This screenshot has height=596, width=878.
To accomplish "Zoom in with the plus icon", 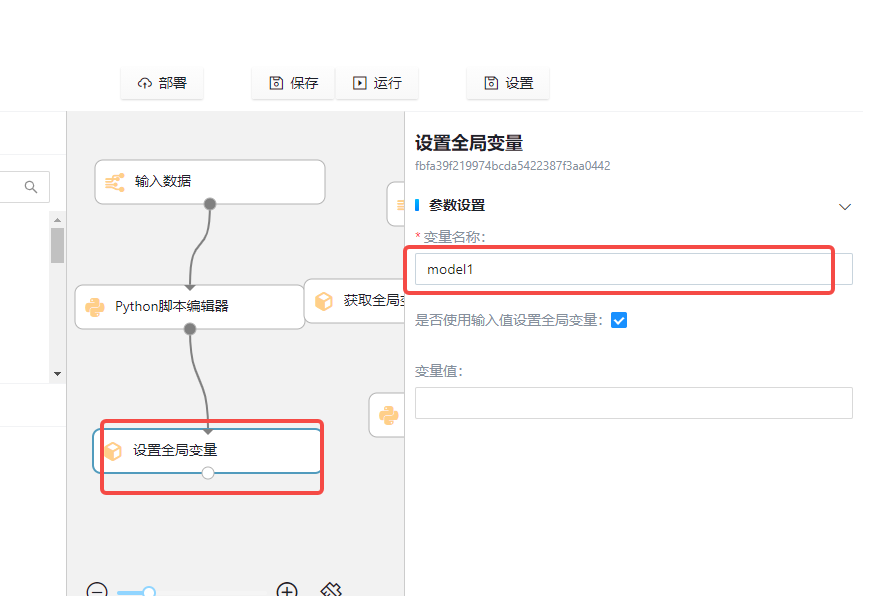I will (x=287, y=590).
